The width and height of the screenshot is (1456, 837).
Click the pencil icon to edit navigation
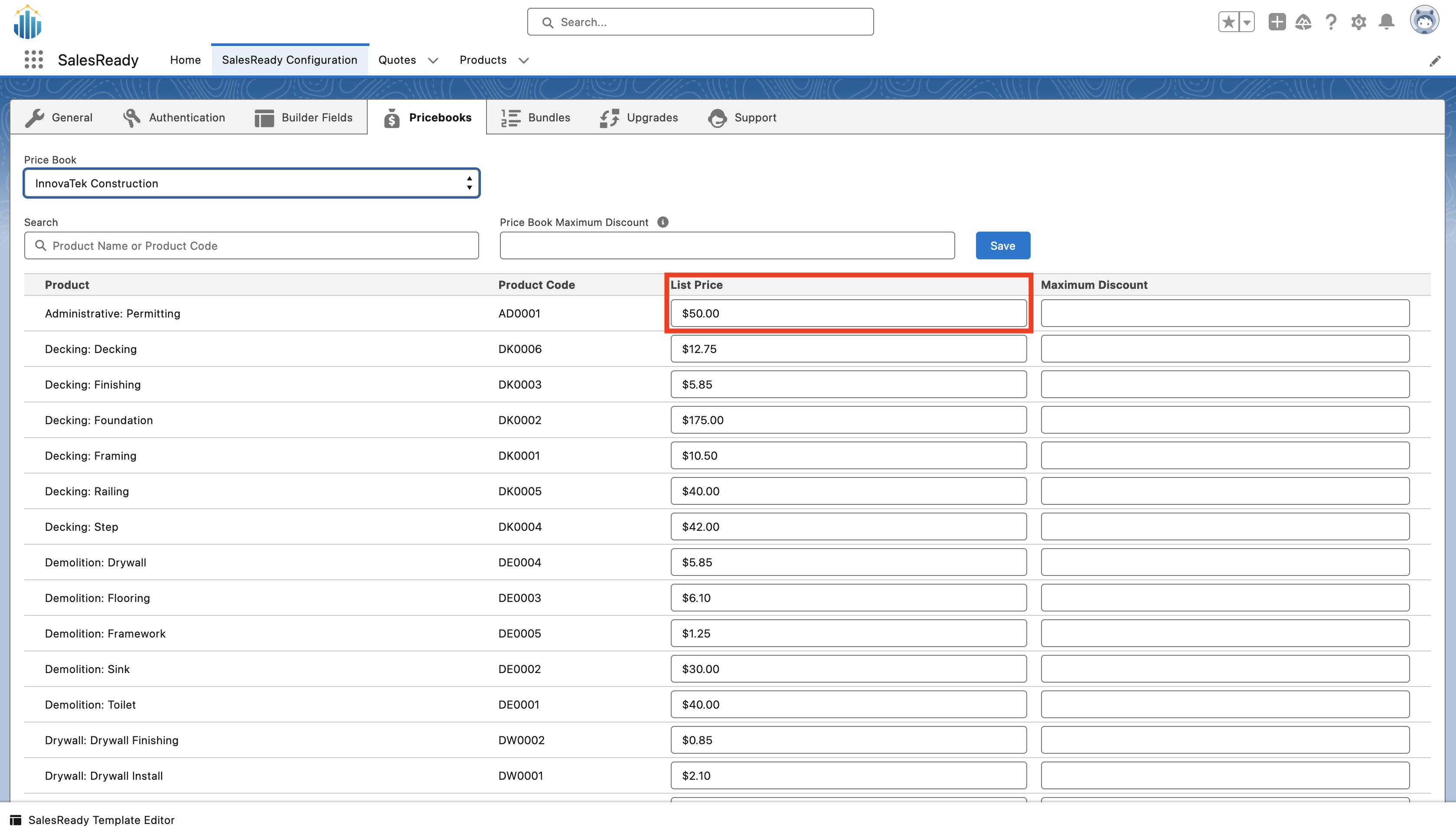pyautogui.click(x=1435, y=61)
